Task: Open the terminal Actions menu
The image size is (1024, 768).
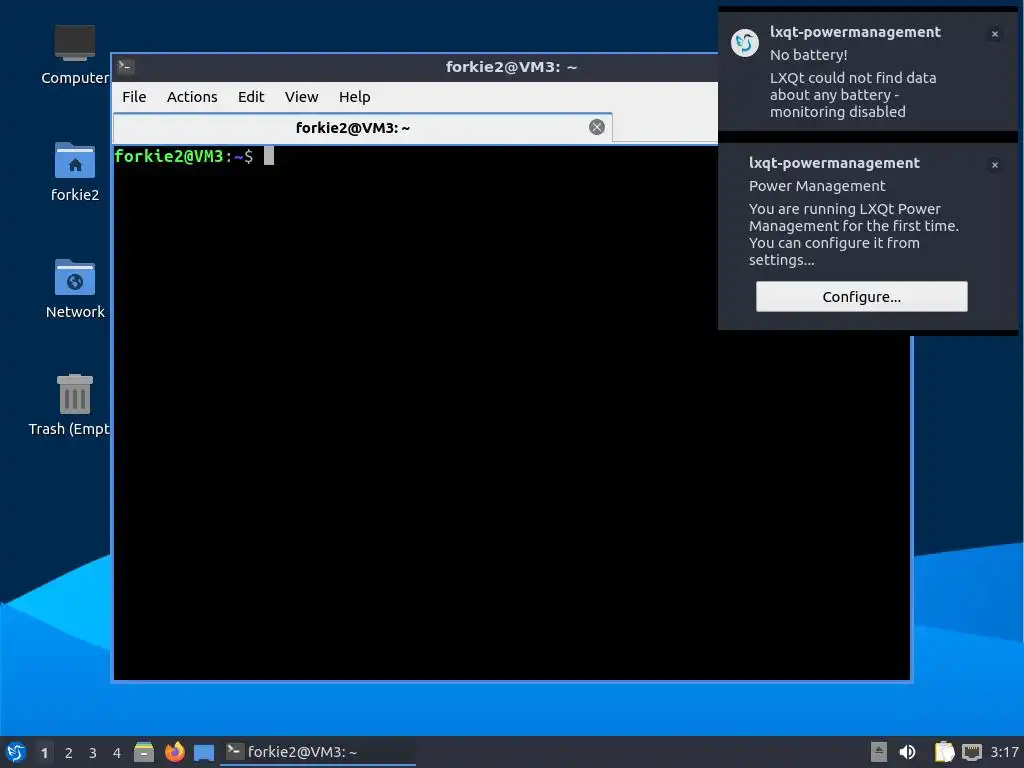Action: (192, 97)
